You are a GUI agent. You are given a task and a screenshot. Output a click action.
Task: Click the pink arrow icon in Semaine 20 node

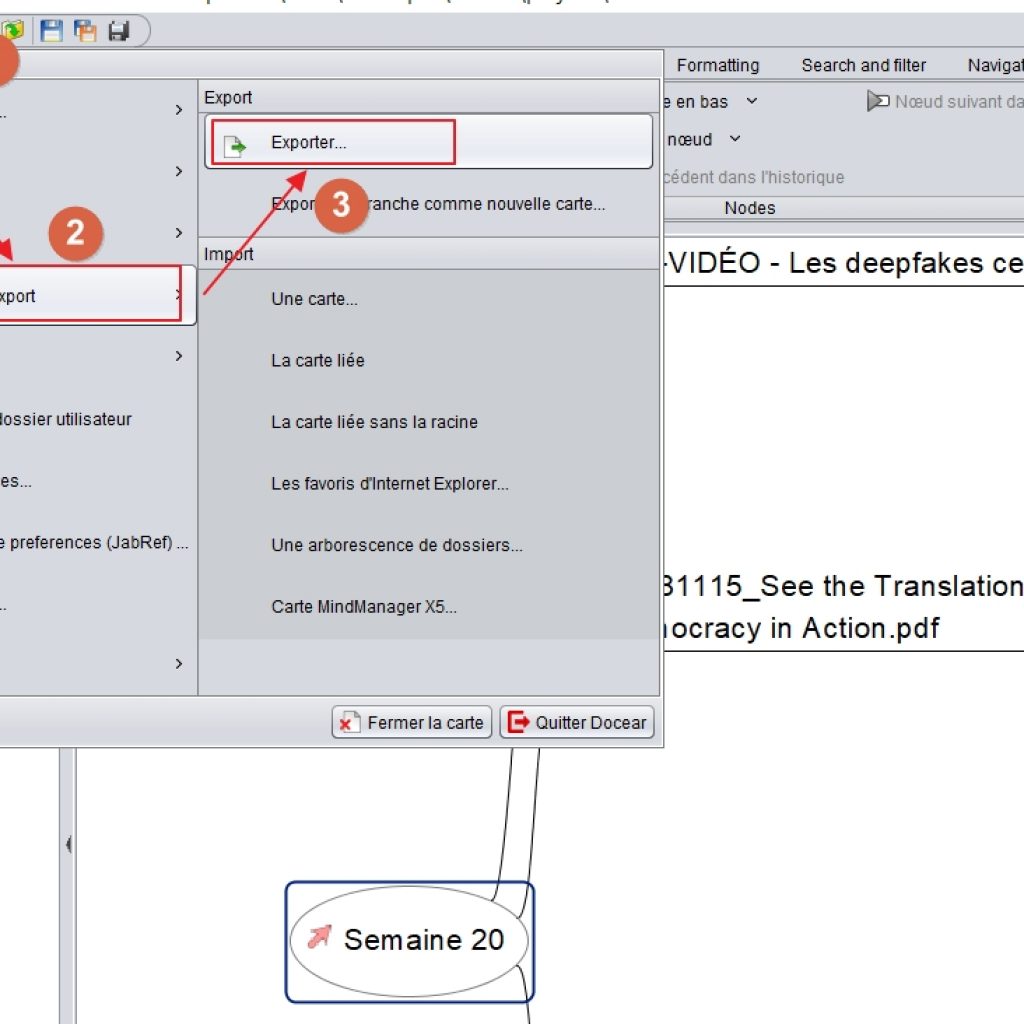(x=319, y=938)
